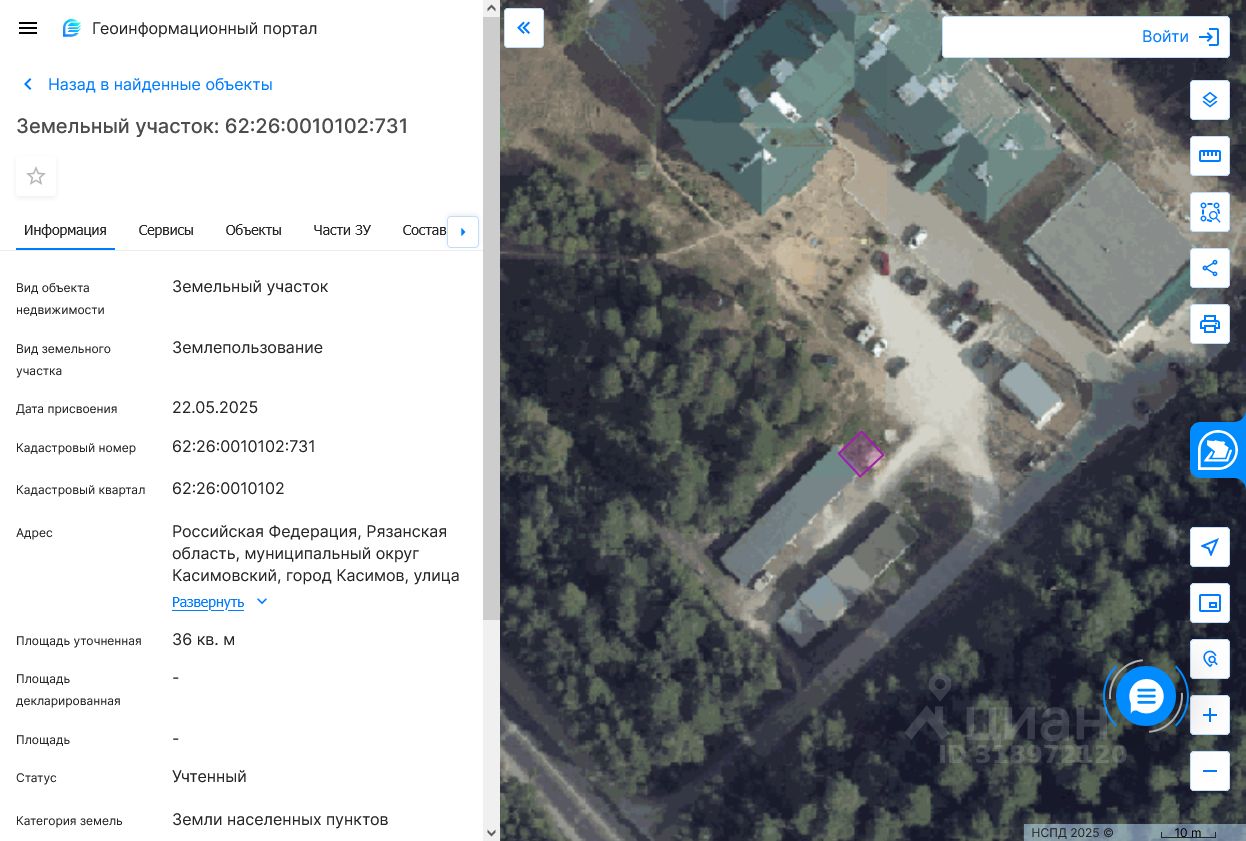Click the Кадастровый номер field value
This screenshot has width=1246, height=841.
244,447
